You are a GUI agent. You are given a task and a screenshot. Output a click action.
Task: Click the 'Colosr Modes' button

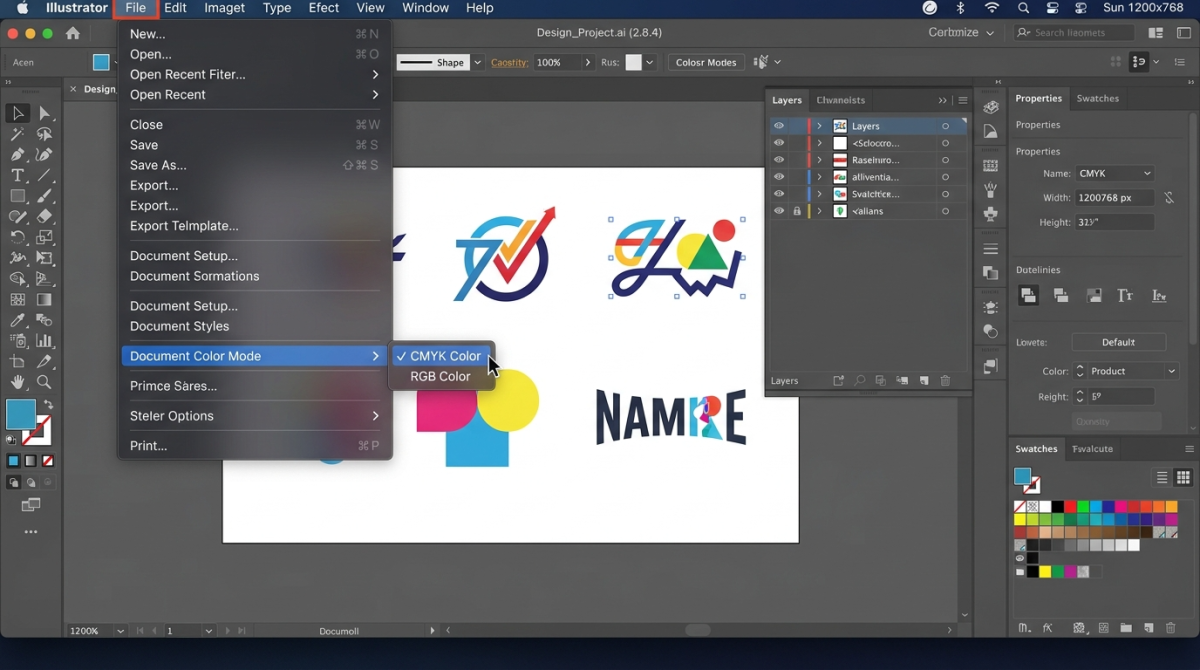click(x=706, y=62)
